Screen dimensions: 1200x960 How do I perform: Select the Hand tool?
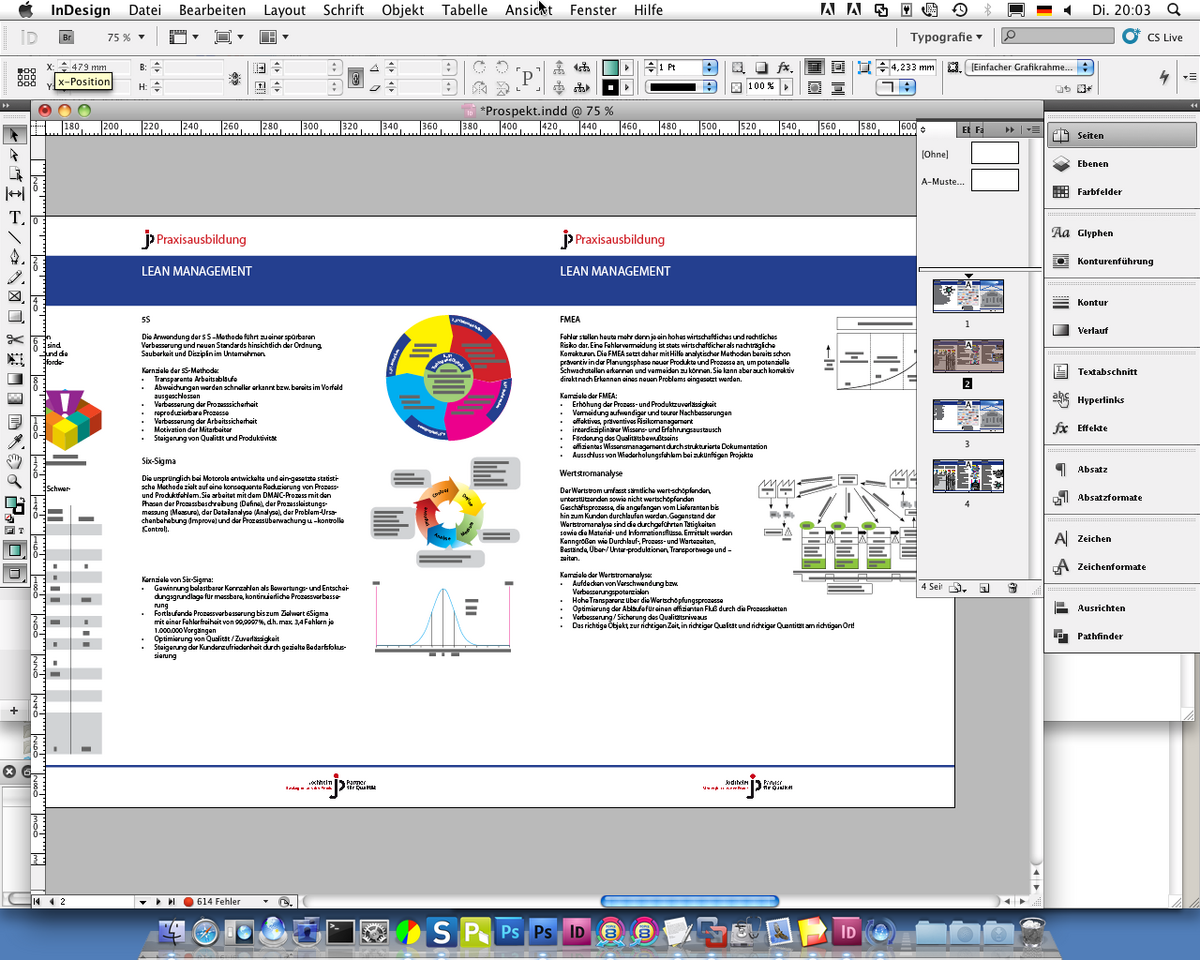(15, 461)
